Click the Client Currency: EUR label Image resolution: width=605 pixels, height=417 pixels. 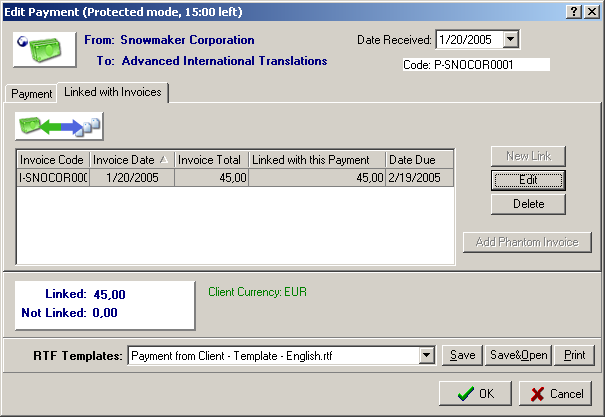(x=257, y=292)
